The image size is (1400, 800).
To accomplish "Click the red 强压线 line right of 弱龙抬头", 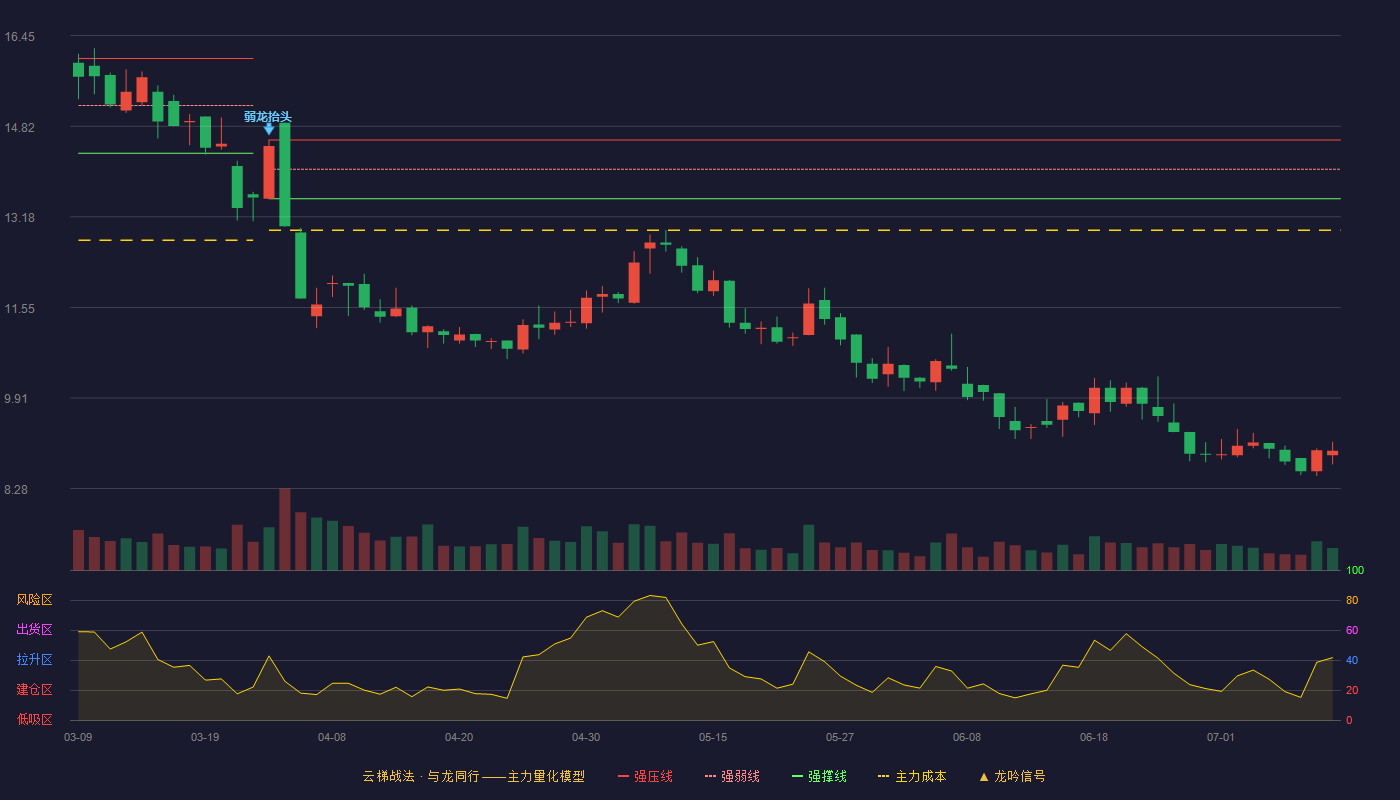I will pyautogui.click(x=805, y=140).
